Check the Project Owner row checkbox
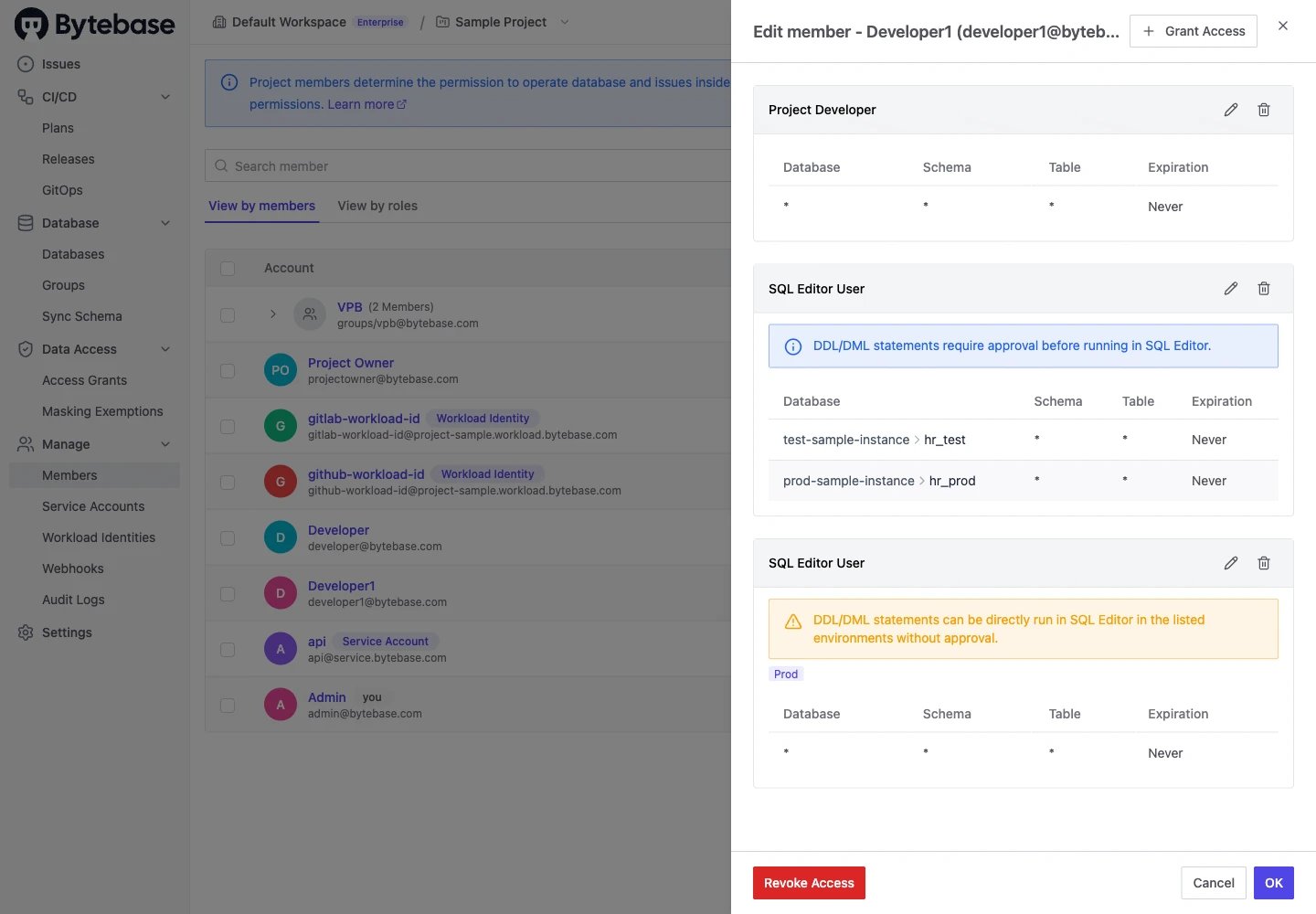1316x914 pixels. pos(228,371)
